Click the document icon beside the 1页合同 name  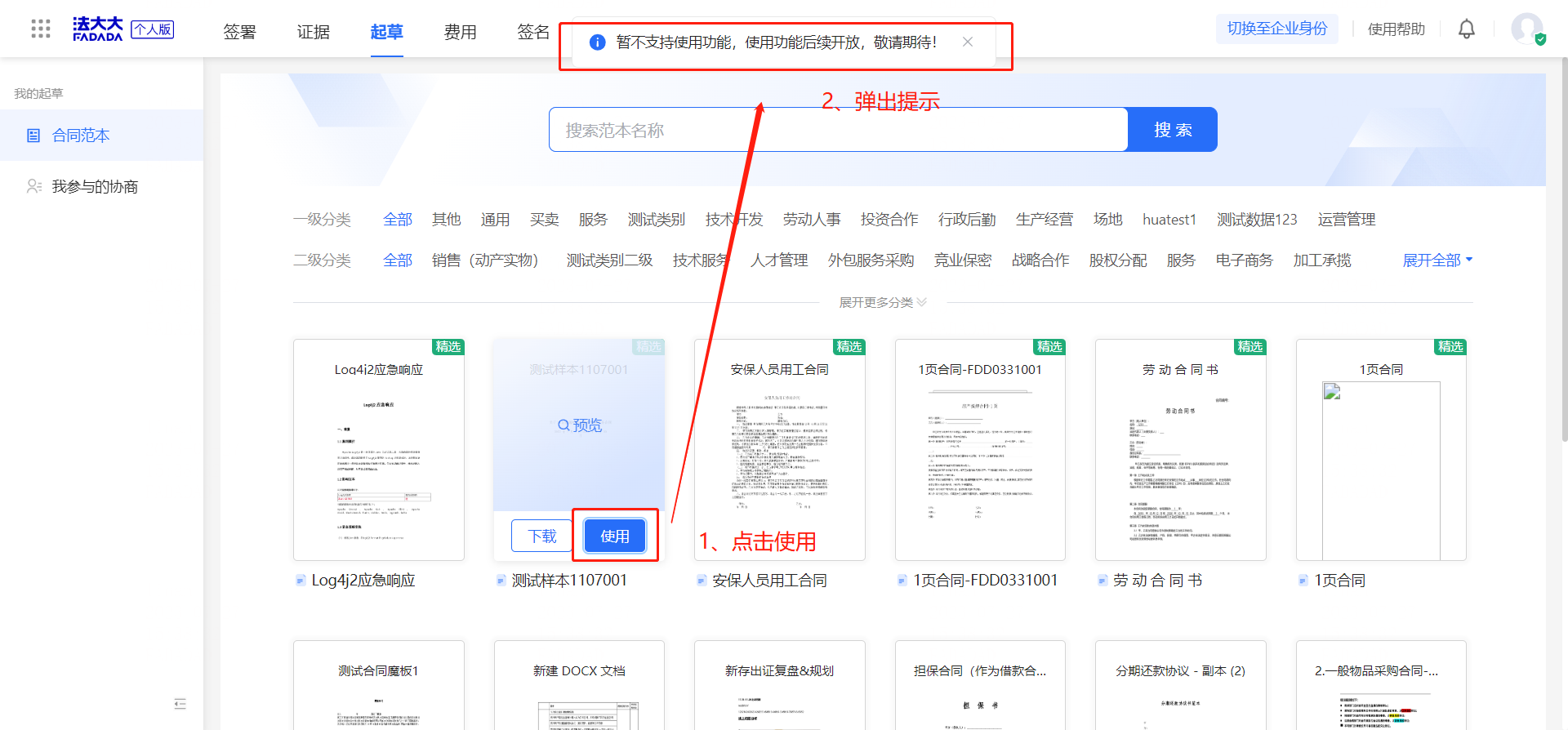[x=1303, y=581]
